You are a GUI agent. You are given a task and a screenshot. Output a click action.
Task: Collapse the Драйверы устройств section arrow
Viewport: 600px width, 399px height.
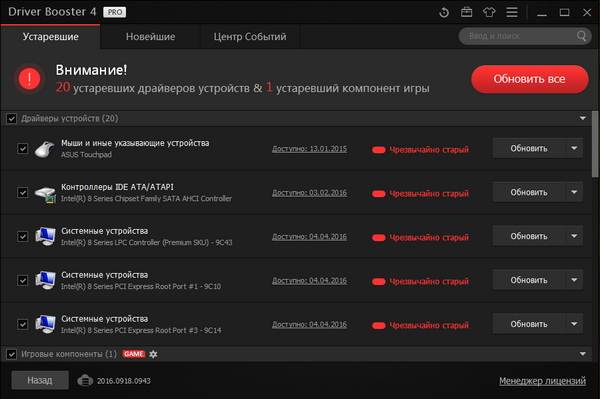[x=582, y=119]
